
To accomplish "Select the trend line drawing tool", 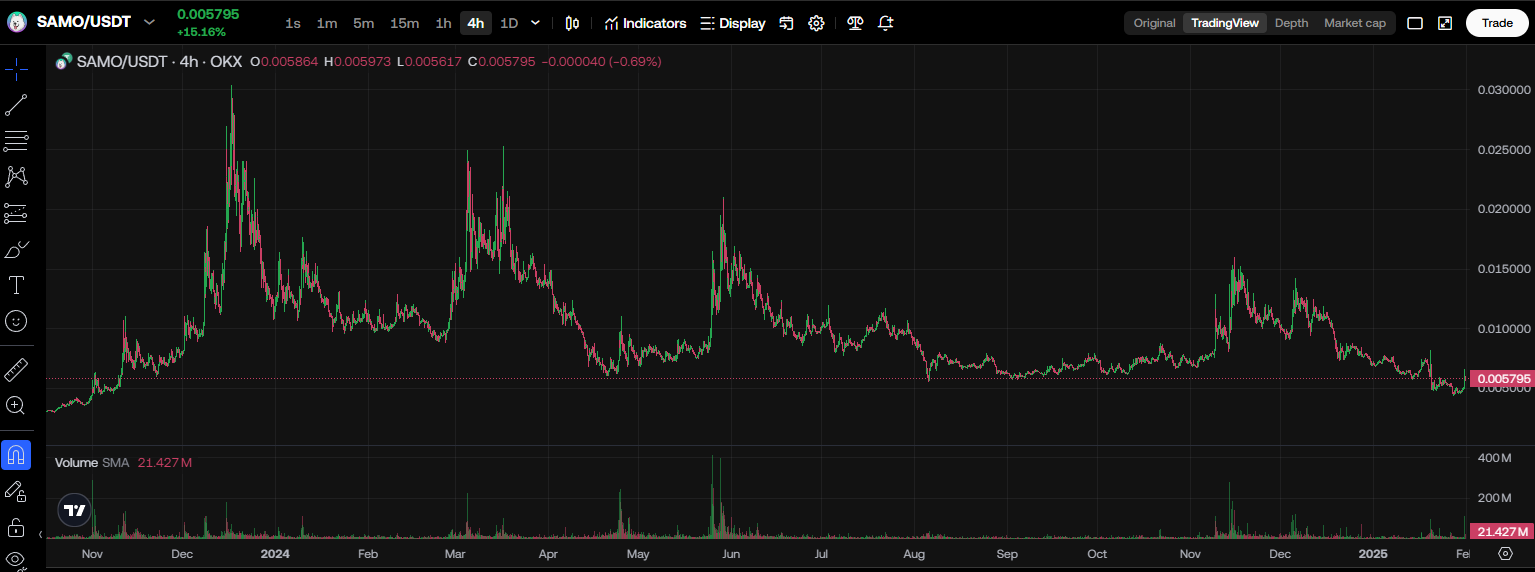I will 16,104.
